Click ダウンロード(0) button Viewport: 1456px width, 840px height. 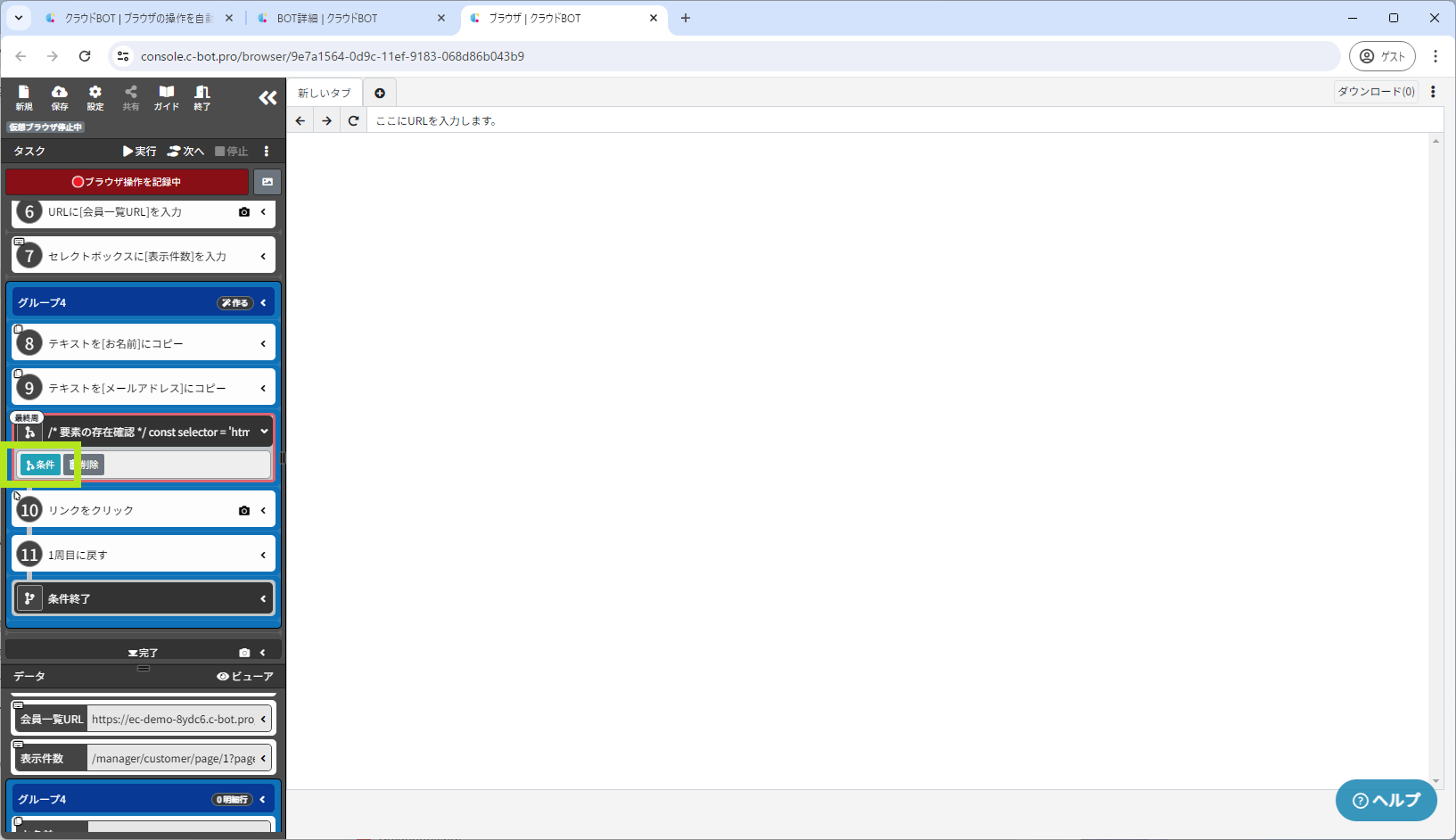1376,92
